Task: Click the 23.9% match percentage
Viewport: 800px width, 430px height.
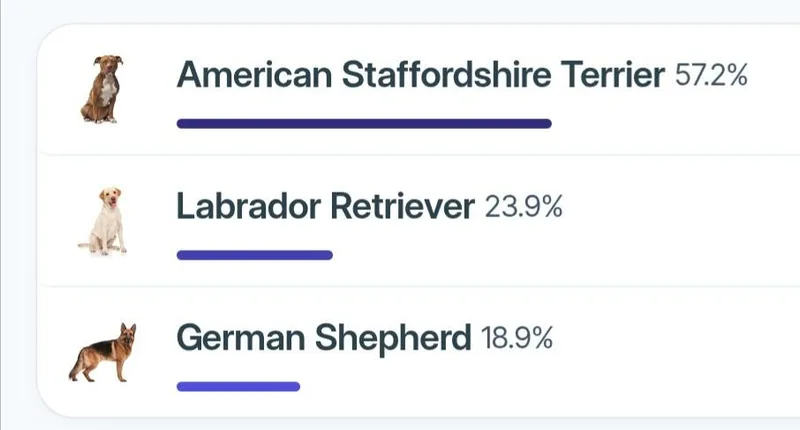Action: pos(523,207)
